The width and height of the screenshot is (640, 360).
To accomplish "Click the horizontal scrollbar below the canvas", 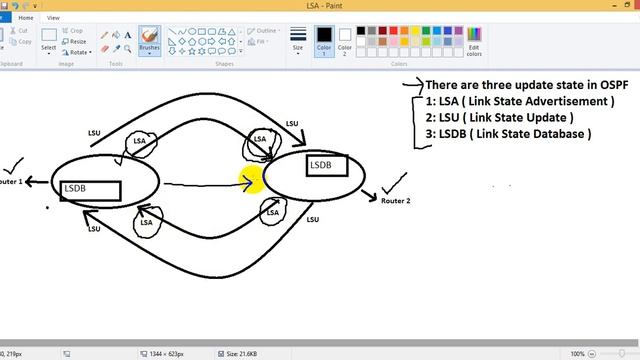I will [318, 343].
